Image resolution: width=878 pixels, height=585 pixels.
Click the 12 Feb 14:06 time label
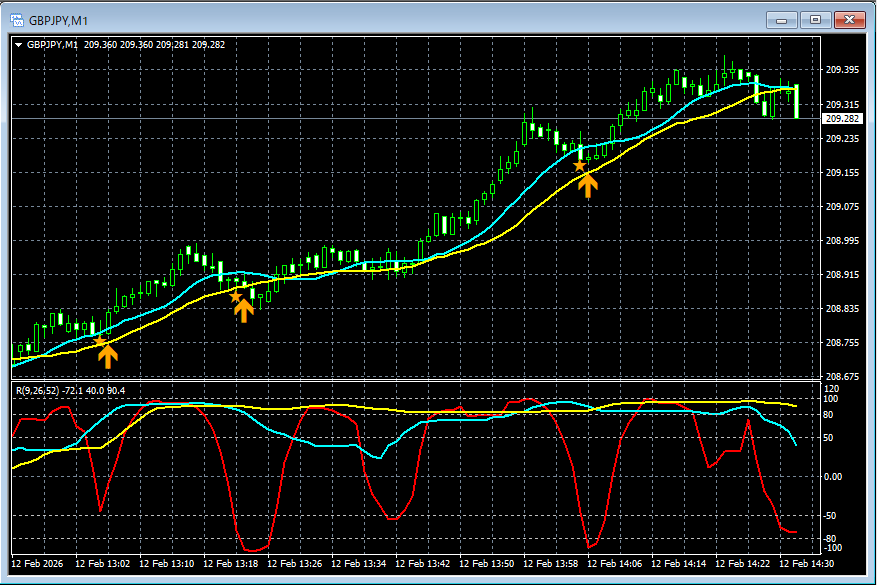click(614, 564)
